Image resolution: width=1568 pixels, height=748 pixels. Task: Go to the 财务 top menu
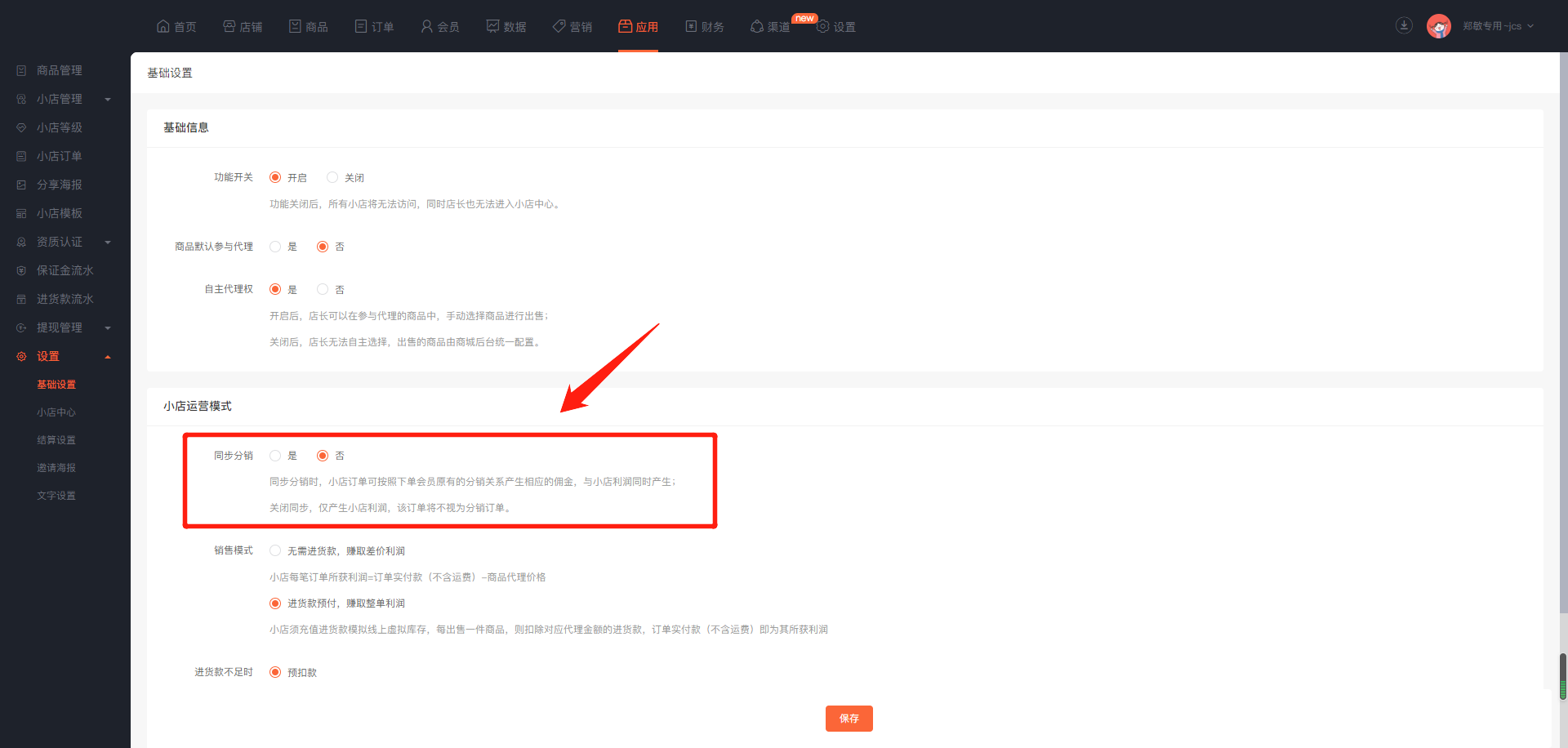[704, 26]
